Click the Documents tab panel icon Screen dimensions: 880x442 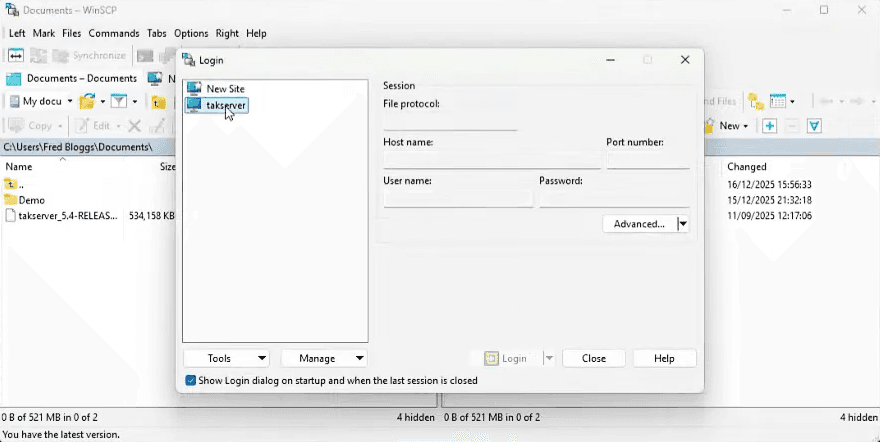(x=13, y=79)
